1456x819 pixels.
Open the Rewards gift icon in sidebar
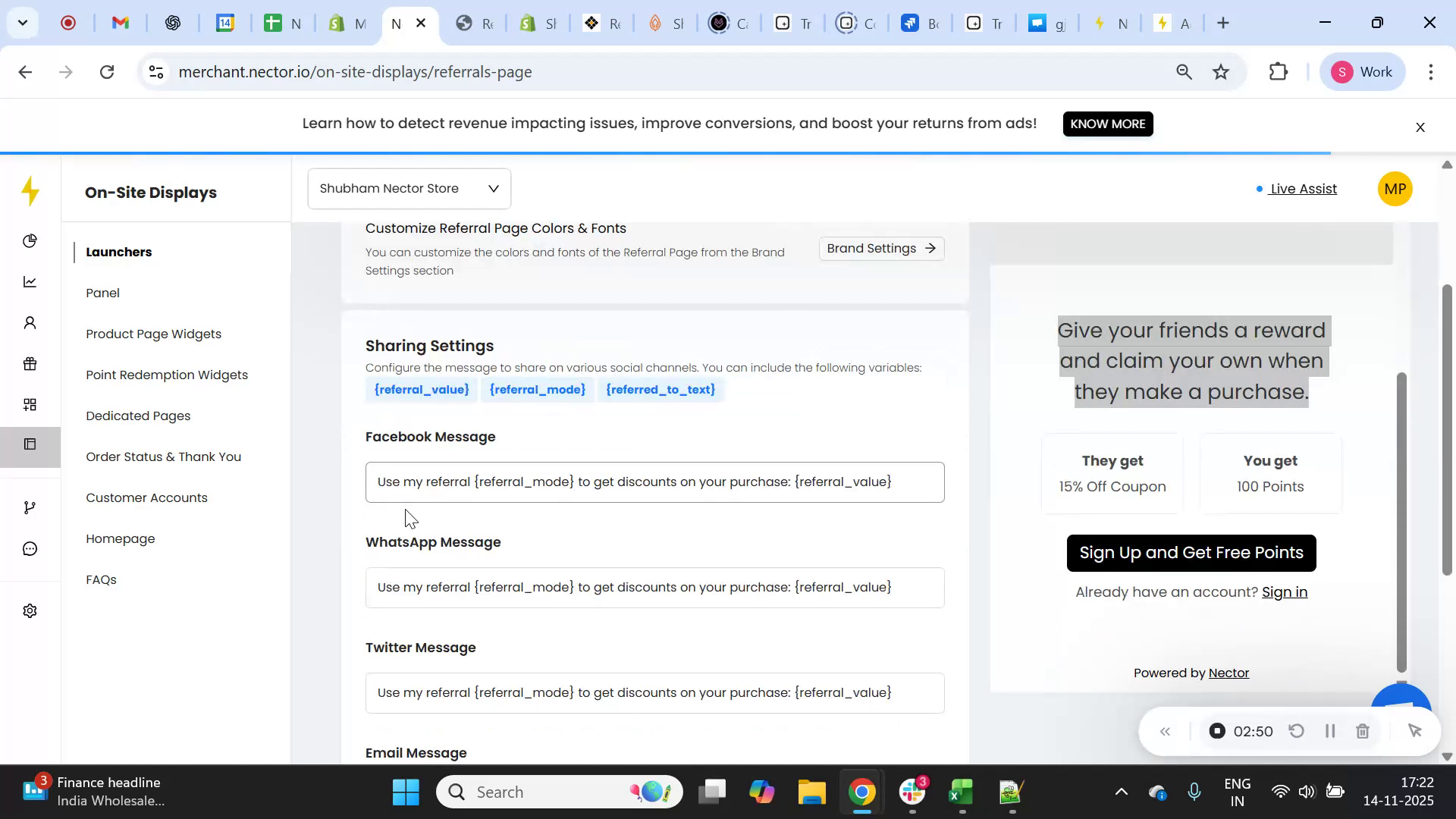[30, 363]
